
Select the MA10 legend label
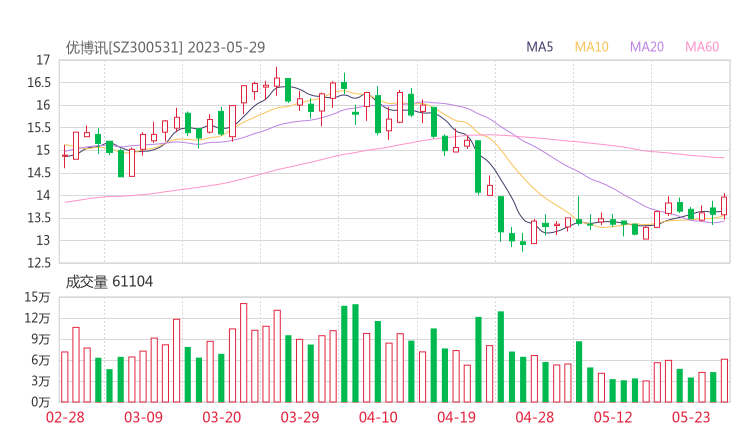pos(591,47)
